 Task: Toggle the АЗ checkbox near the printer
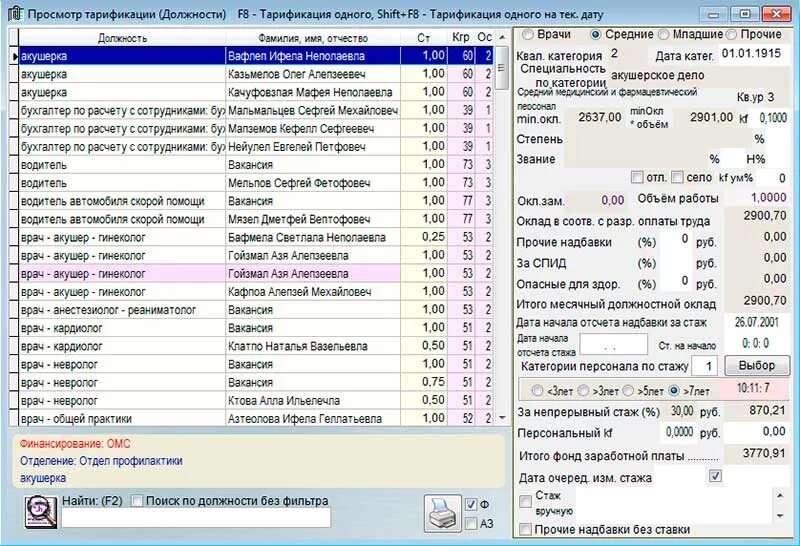tap(471, 524)
